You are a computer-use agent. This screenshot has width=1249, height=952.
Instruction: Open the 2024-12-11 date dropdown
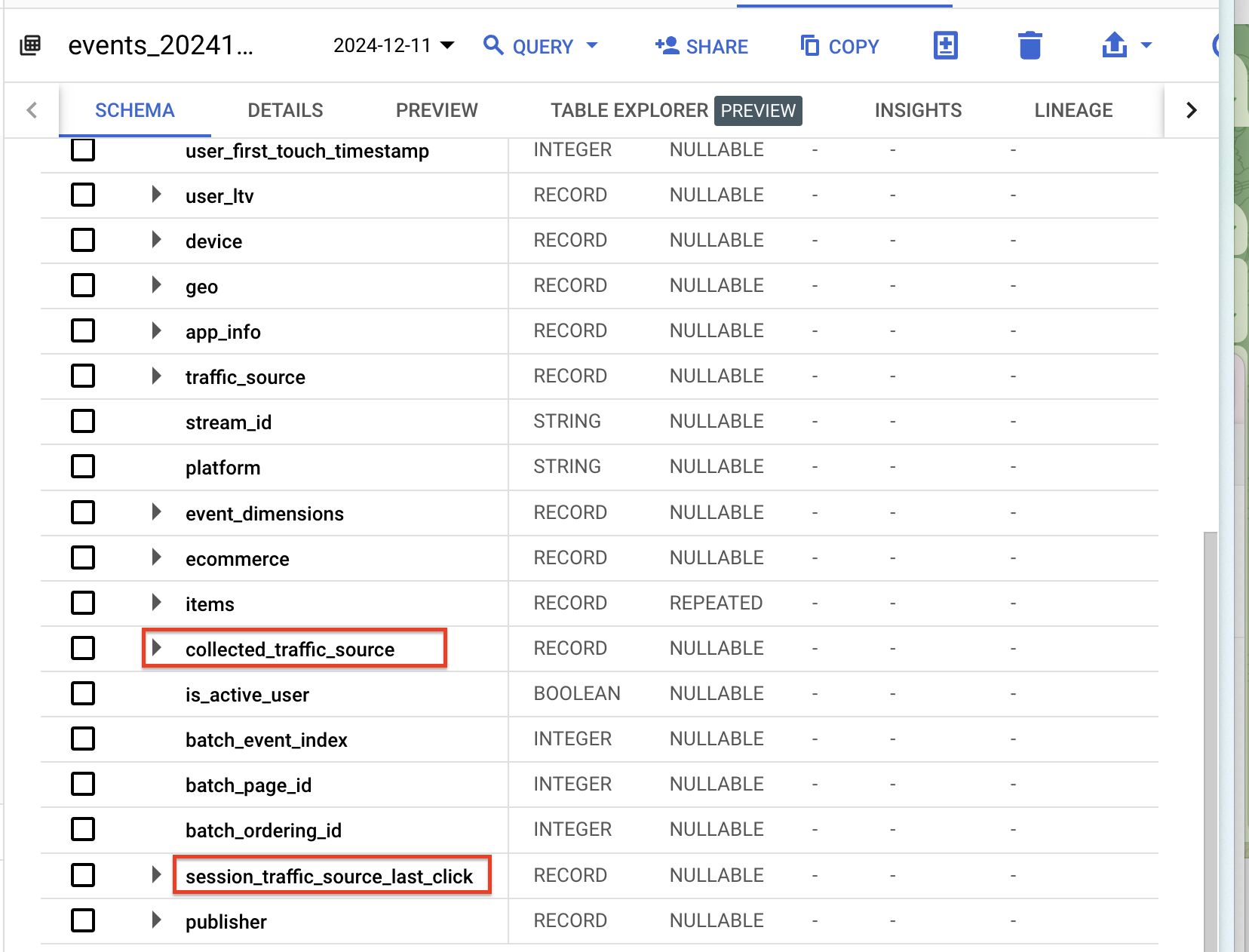(x=393, y=46)
